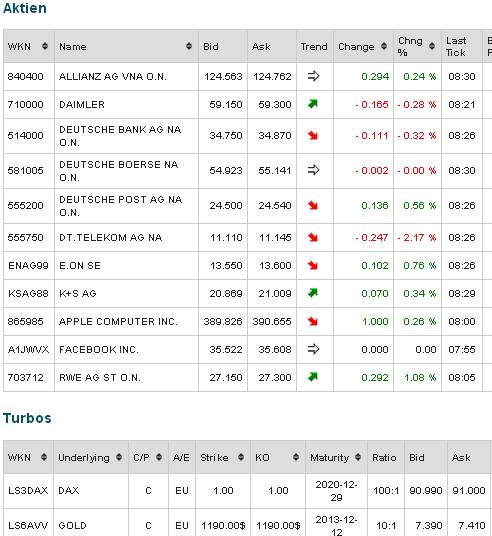This screenshot has width=492, height=536.
Task: Click red down arrow for Deutsche Post
Action: tap(313, 205)
